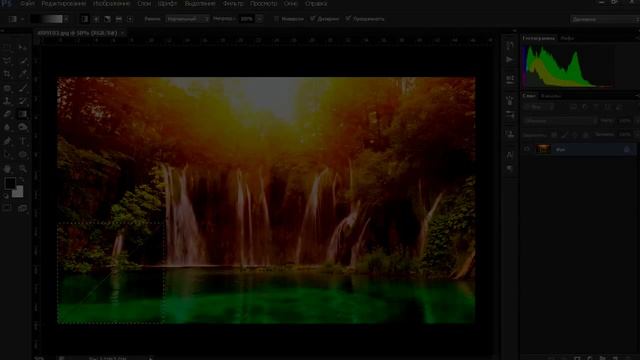Viewport: 640px width, 360px height.
Task: Lock layer position in Layers panel
Action: click(x=576, y=135)
